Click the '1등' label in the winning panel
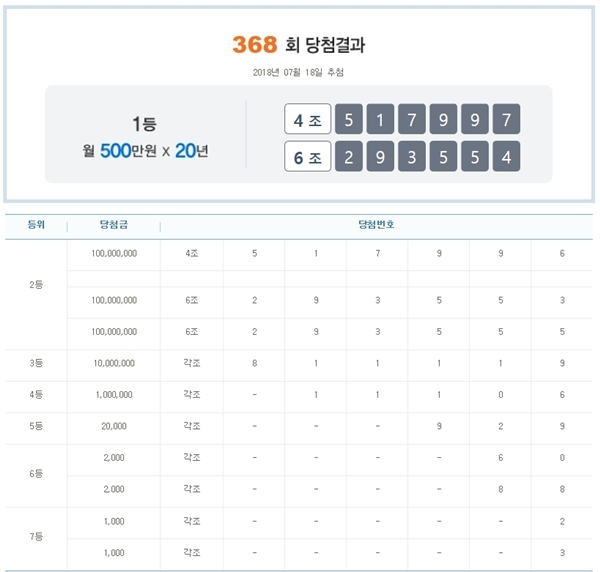 (x=144, y=124)
